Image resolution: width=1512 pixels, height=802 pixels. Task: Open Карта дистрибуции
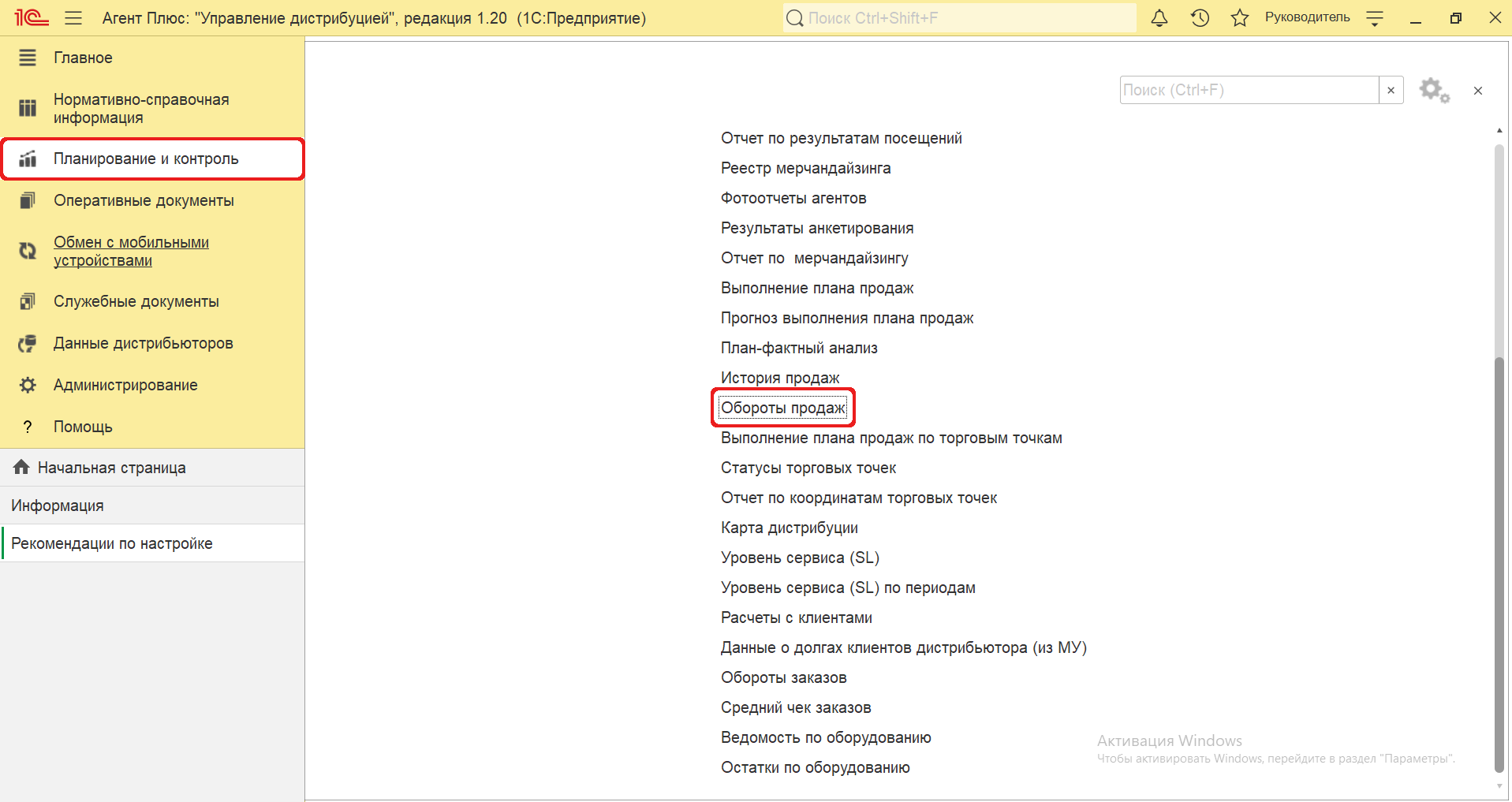790,528
